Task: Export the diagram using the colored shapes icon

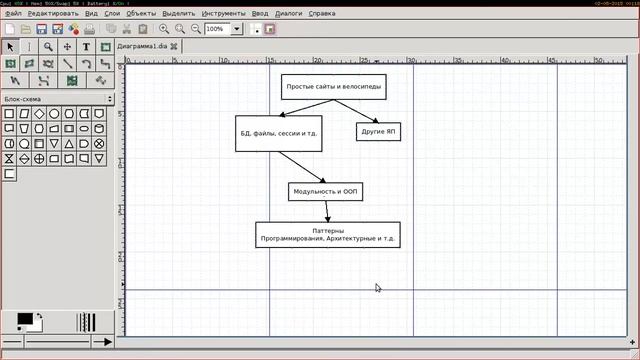Action: (x=73, y=29)
